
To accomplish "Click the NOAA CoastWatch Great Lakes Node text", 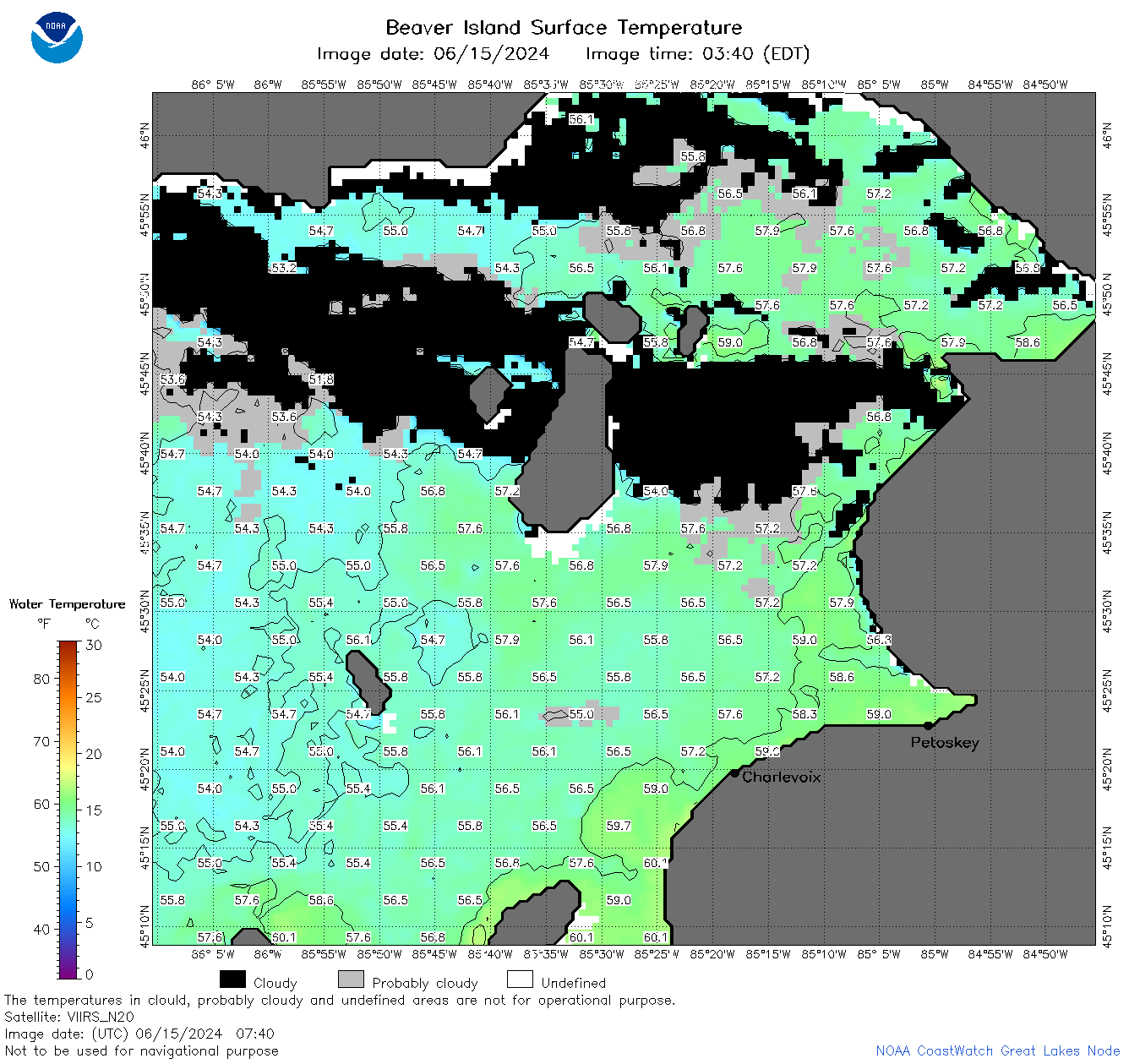I will (998, 1050).
